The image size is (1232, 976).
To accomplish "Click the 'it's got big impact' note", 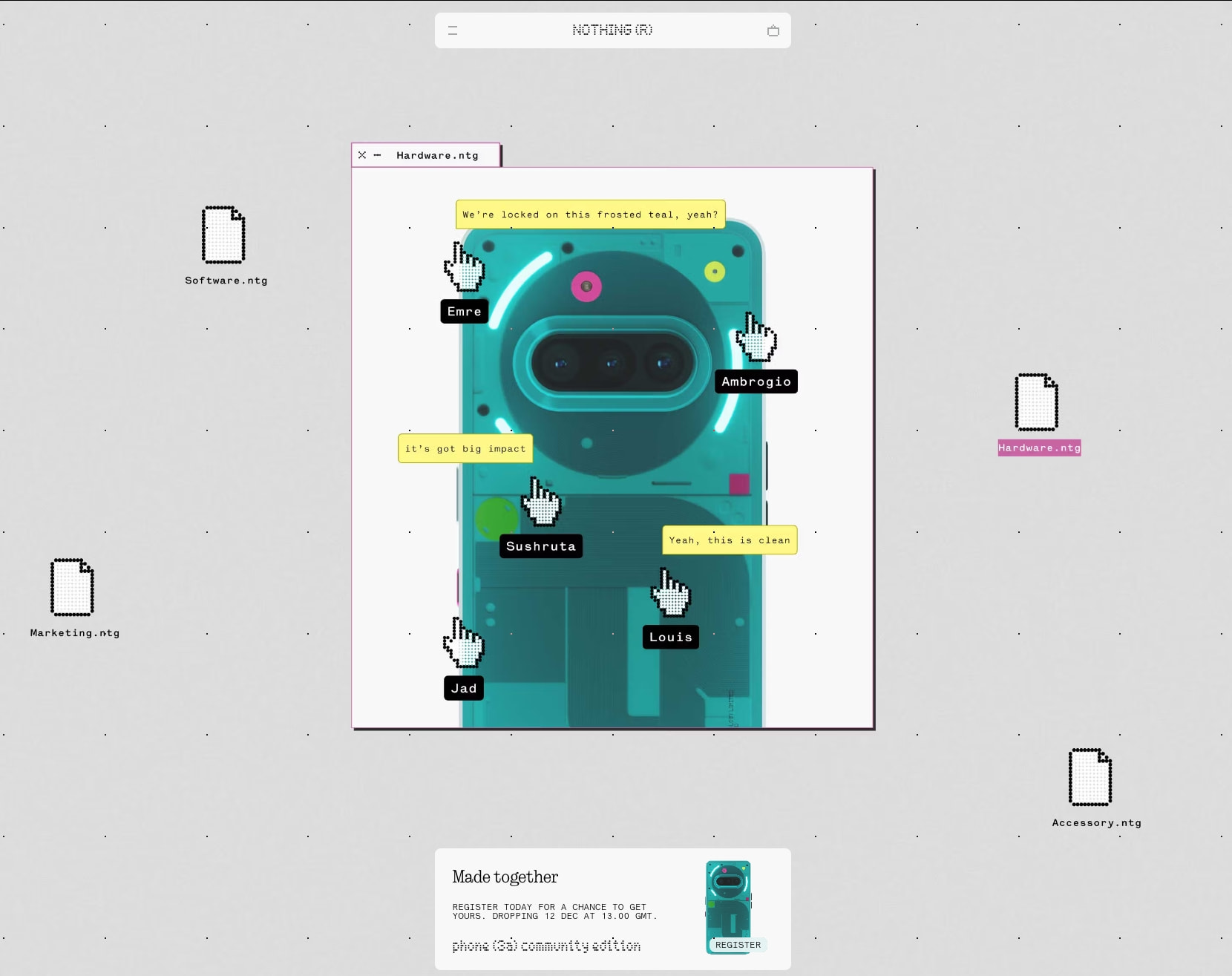I will click(x=465, y=448).
